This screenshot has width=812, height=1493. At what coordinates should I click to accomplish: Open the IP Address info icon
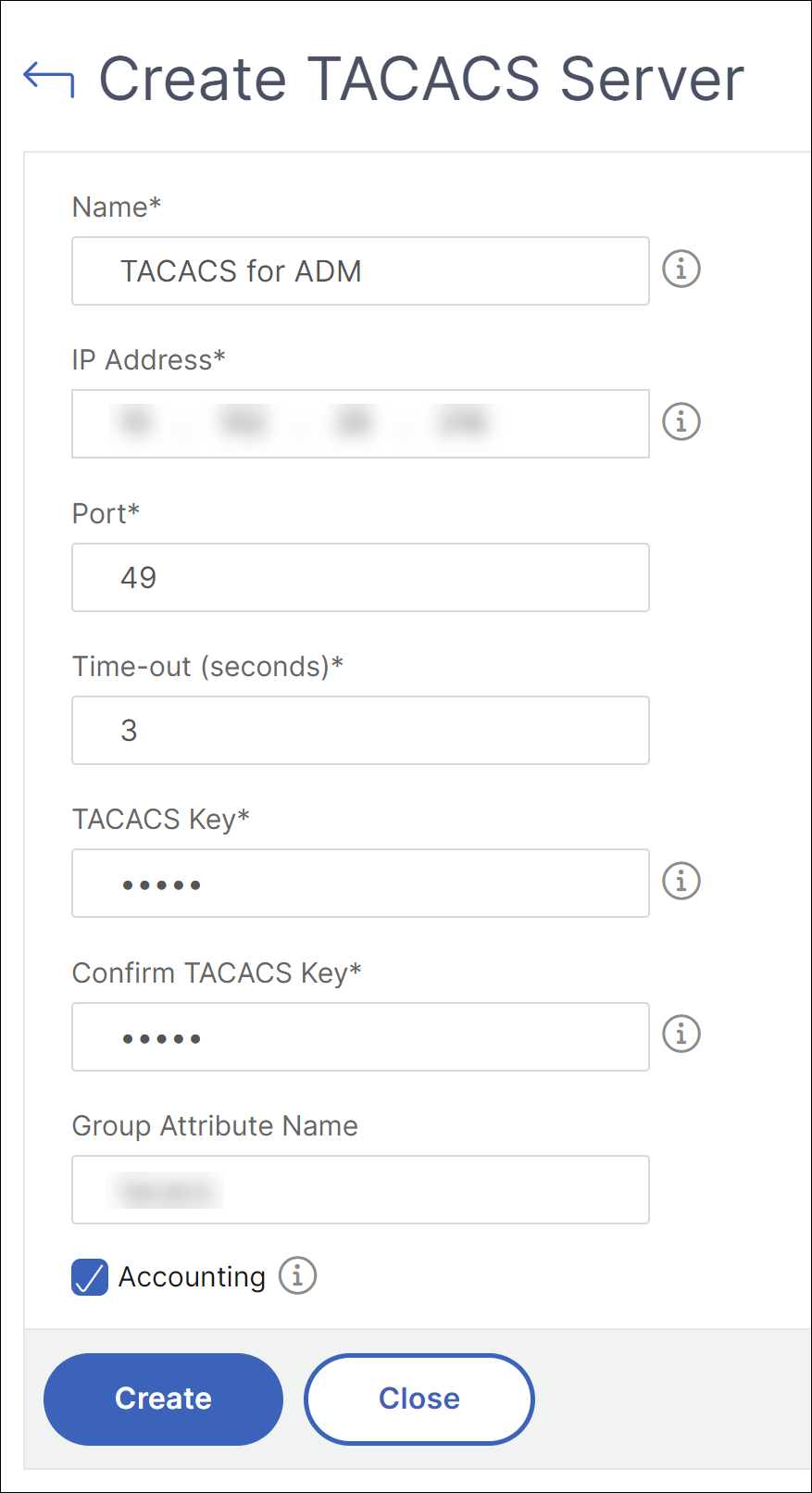coord(681,421)
